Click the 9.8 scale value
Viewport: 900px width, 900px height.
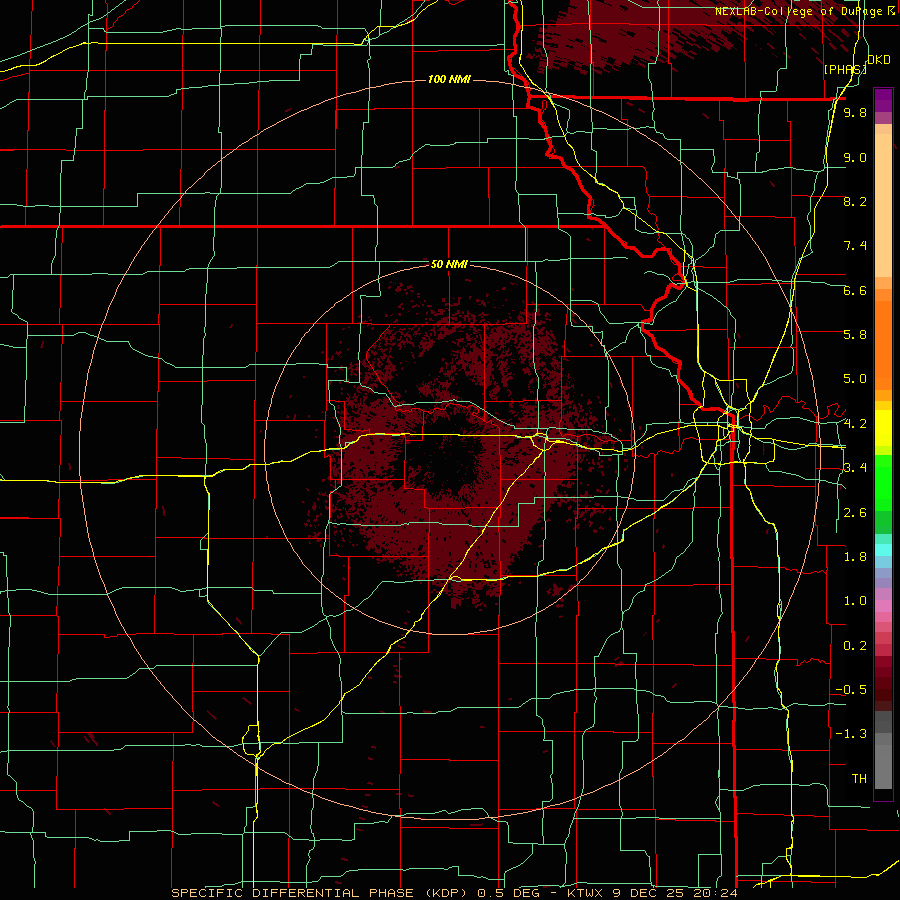click(x=855, y=112)
